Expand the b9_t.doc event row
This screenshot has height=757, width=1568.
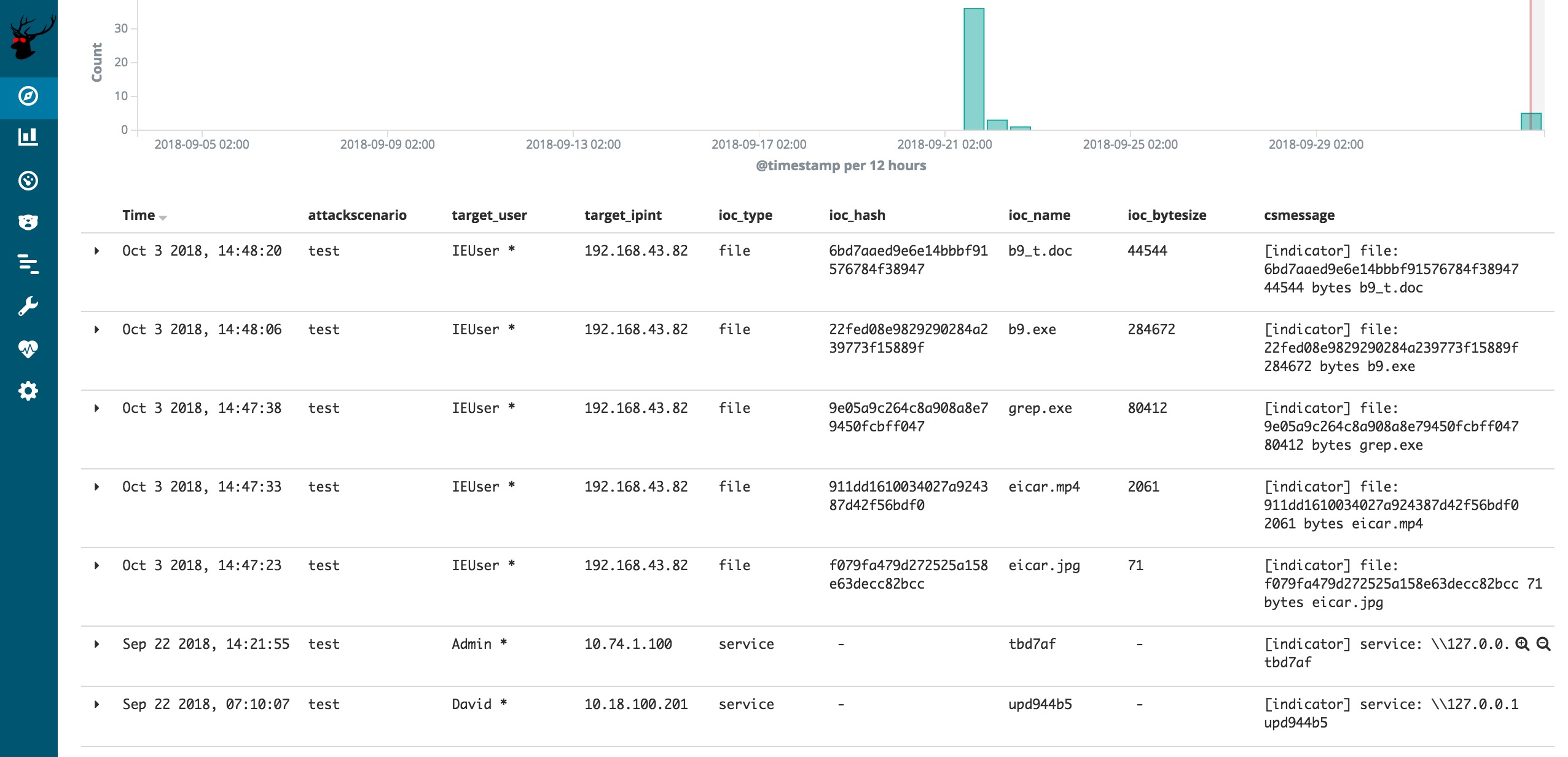pos(96,251)
